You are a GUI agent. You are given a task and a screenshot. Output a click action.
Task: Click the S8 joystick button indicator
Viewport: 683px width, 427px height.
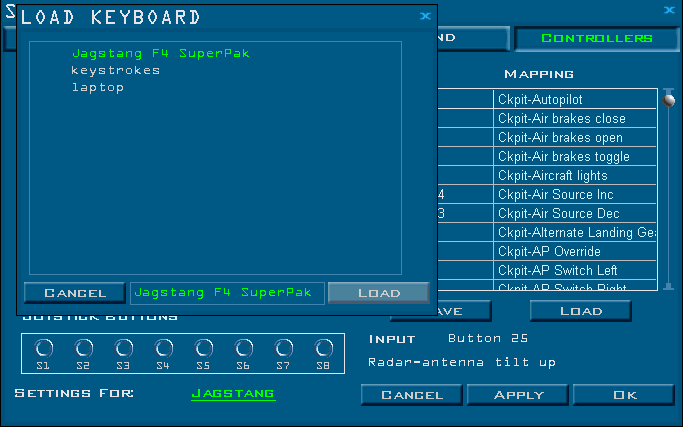[323, 348]
